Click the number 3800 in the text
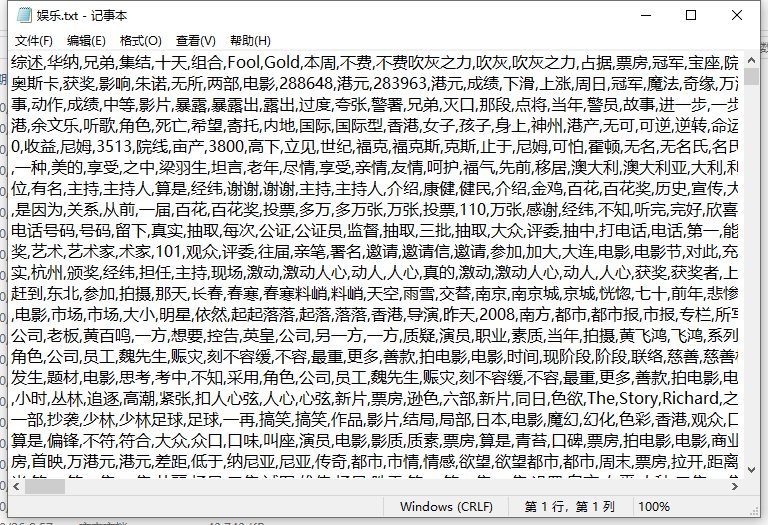Viewport: 768px width, 525px height. pyautogui.click(x=226, y=147)
